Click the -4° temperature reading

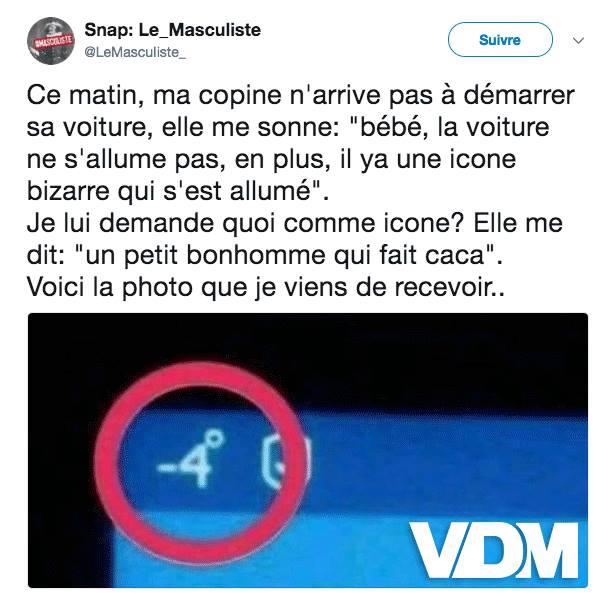(x=191, y=458)
